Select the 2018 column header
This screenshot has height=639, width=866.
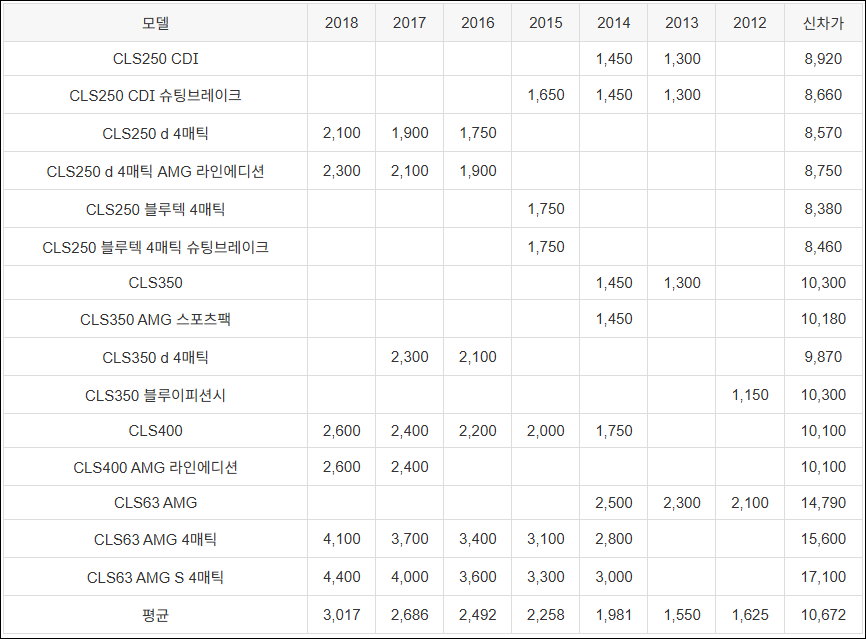tap(341, 23)
